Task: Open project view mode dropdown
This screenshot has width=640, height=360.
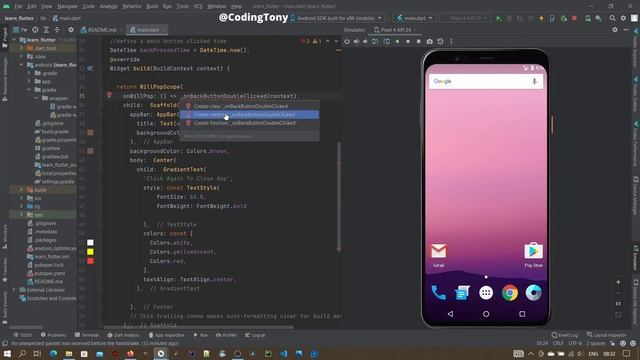Action: pyautogui.click(x=20, y=30)
